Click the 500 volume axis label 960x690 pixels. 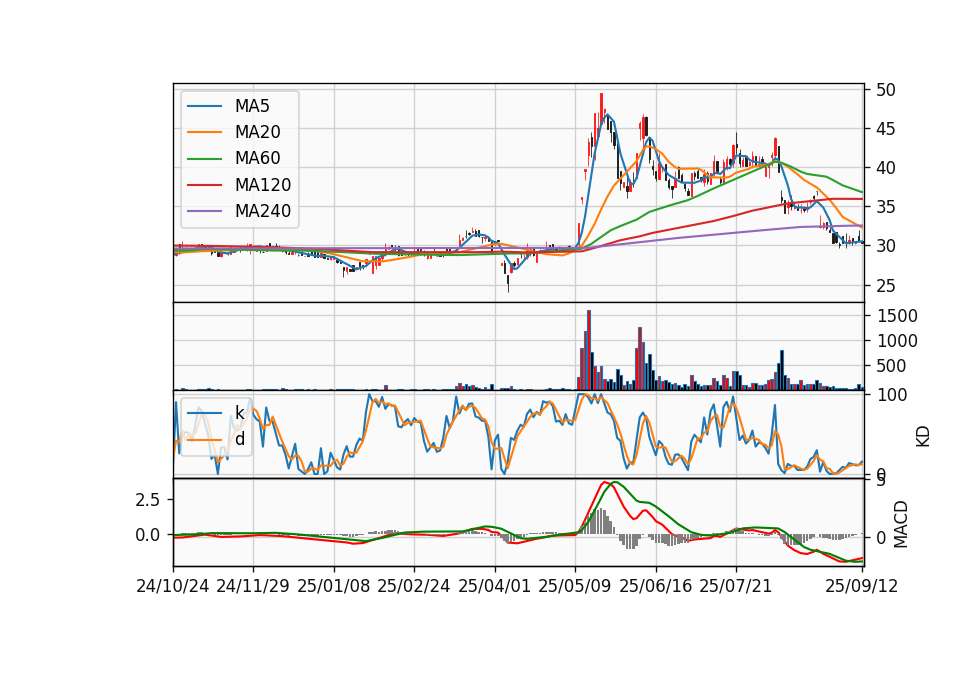892,366
